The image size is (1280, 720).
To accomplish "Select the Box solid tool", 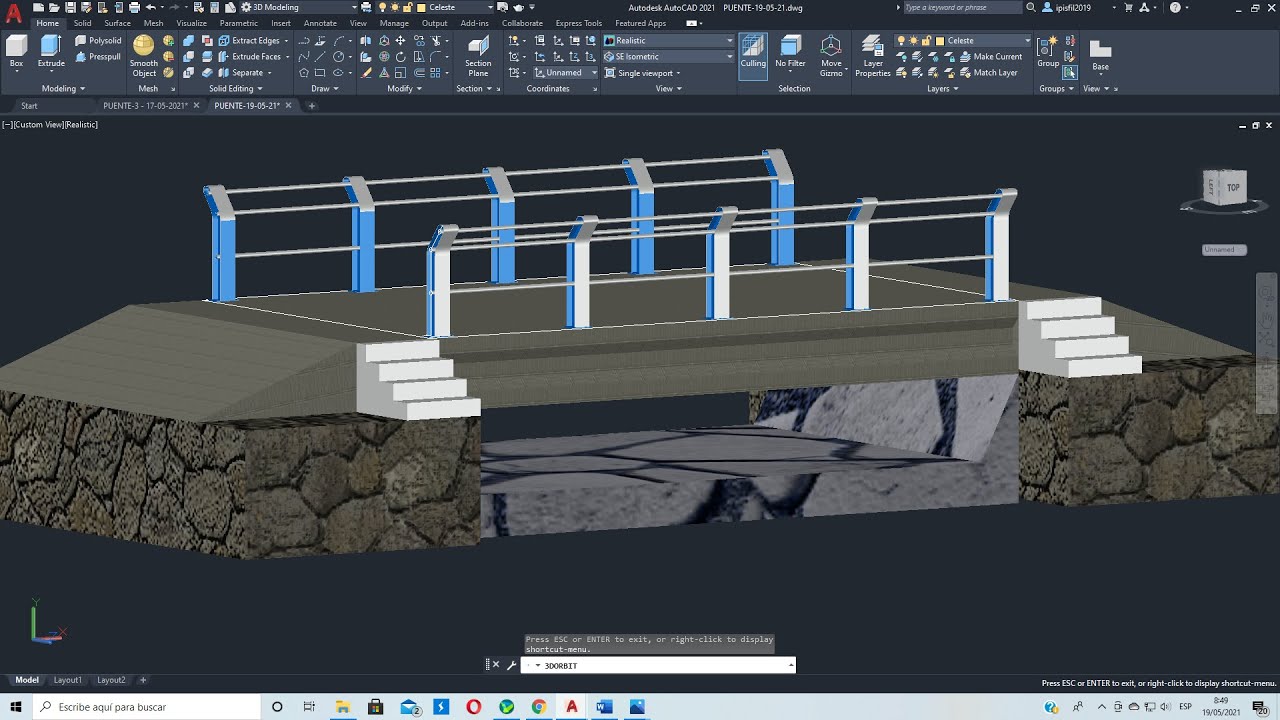I will click(16, 52).
